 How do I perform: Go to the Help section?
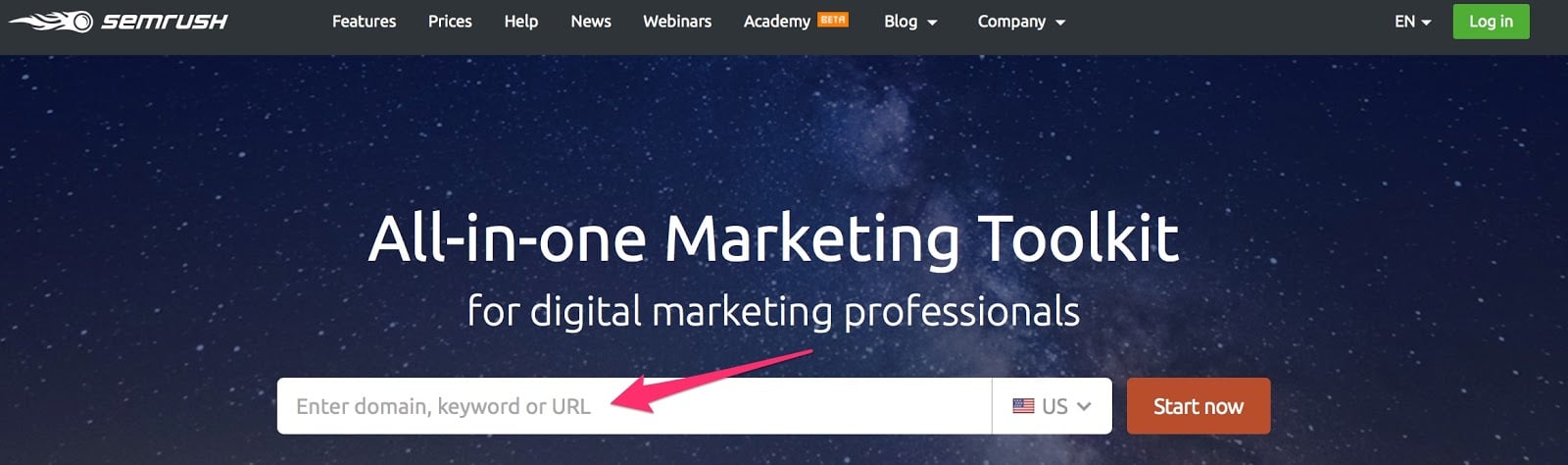pos(521,21)
